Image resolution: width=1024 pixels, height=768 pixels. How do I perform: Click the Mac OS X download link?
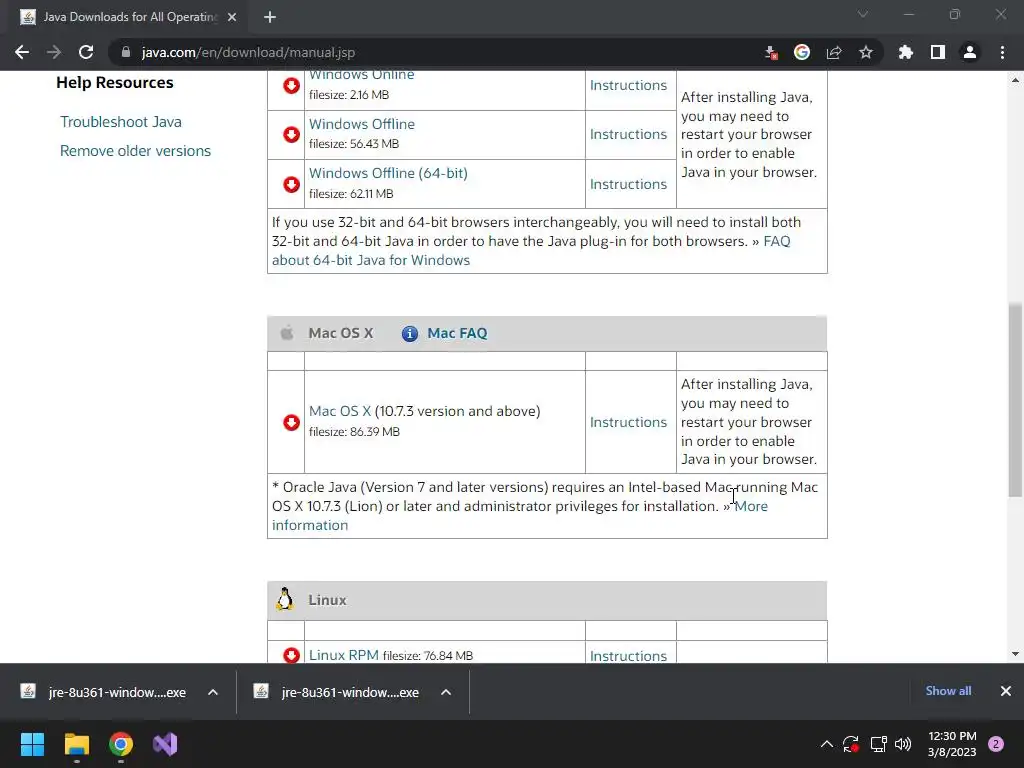340,411
